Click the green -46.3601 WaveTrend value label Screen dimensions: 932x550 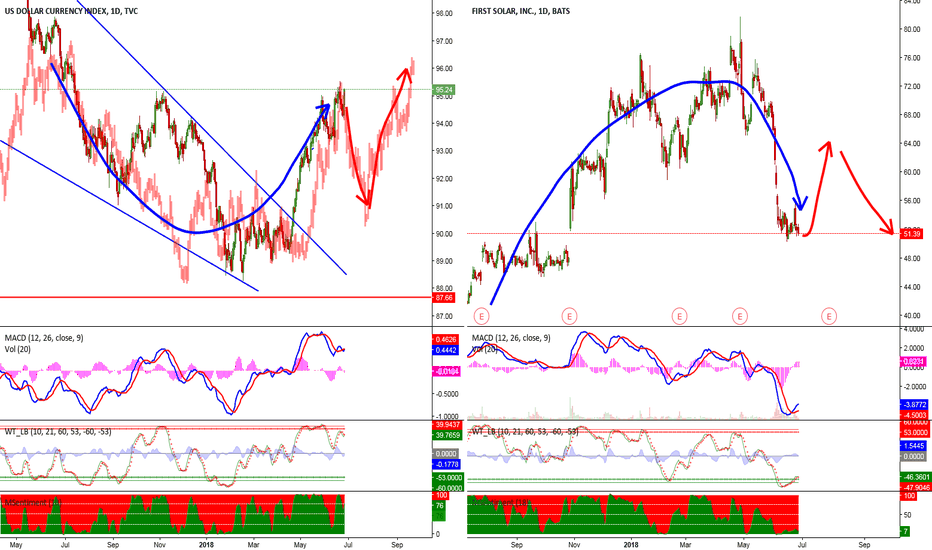tap(916, 477)
